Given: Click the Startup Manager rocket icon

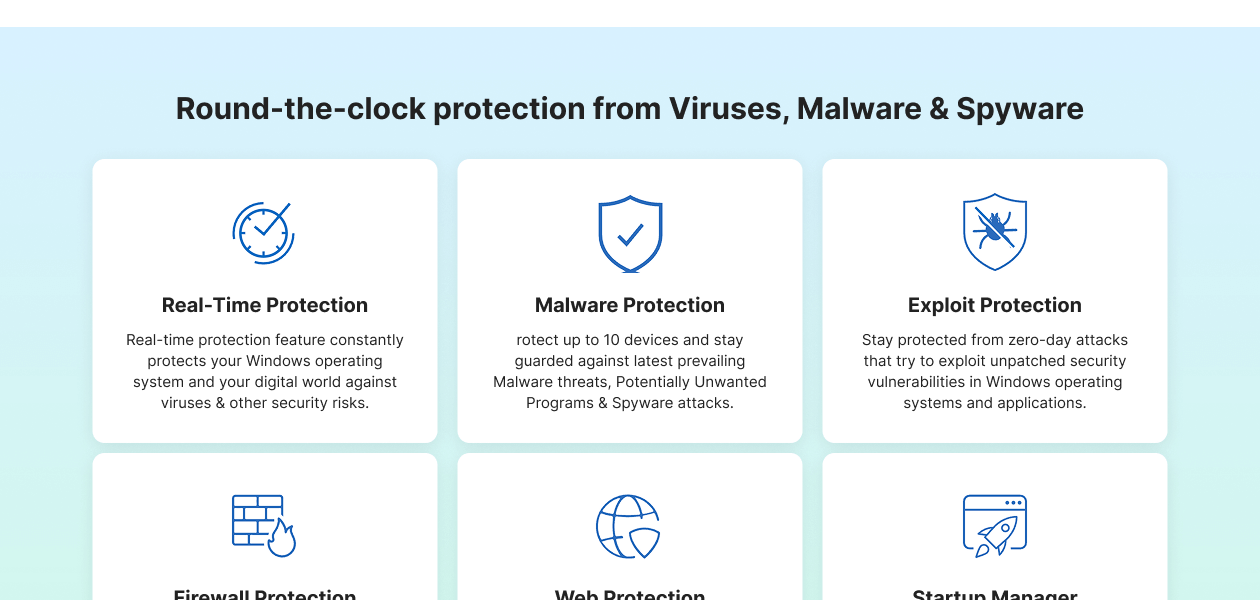Looking at the screenshot, I should click(x=995, y=525).
